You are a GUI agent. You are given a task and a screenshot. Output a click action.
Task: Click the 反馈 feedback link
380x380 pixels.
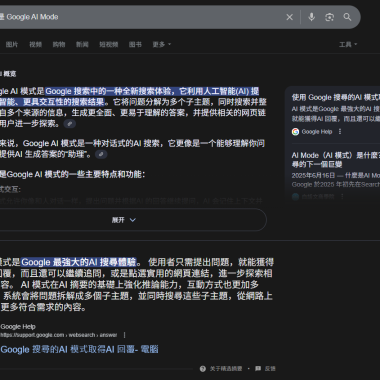click(x=270, y=369)
